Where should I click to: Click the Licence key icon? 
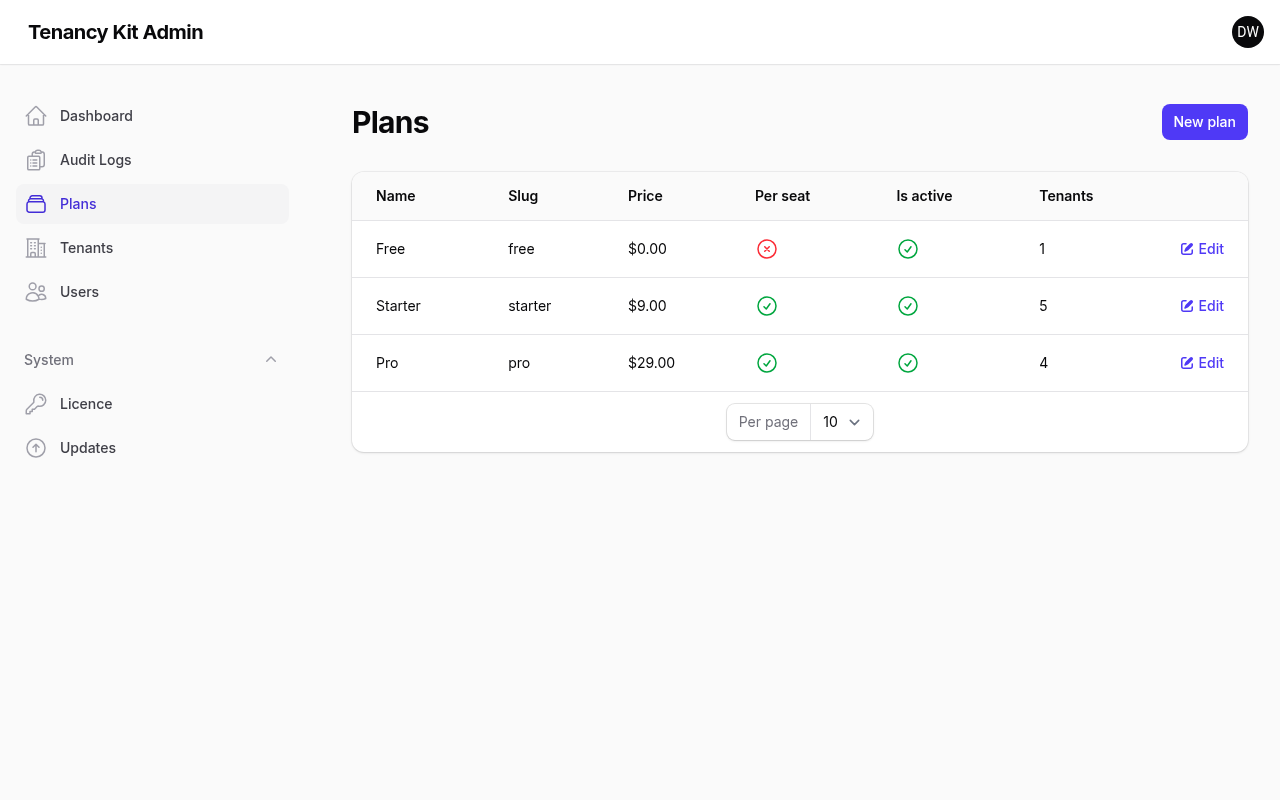pos(36,404)
